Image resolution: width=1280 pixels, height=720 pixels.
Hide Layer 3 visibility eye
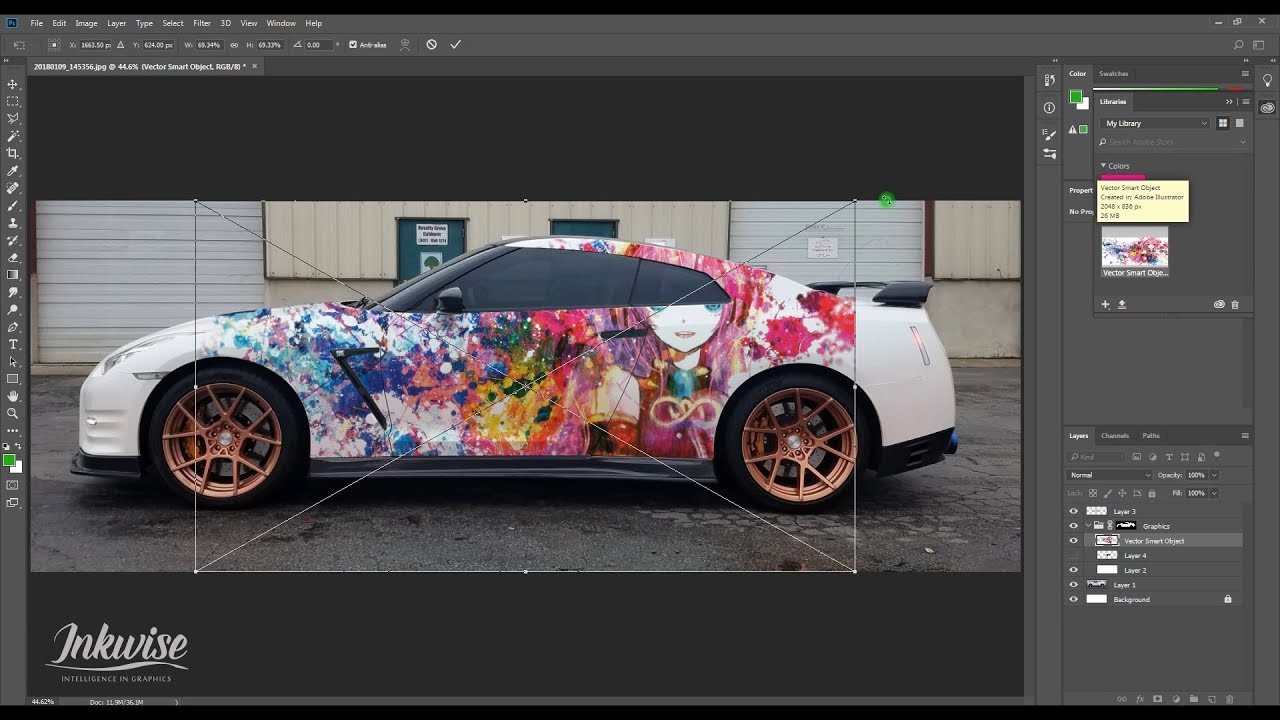coord(1074,511)
